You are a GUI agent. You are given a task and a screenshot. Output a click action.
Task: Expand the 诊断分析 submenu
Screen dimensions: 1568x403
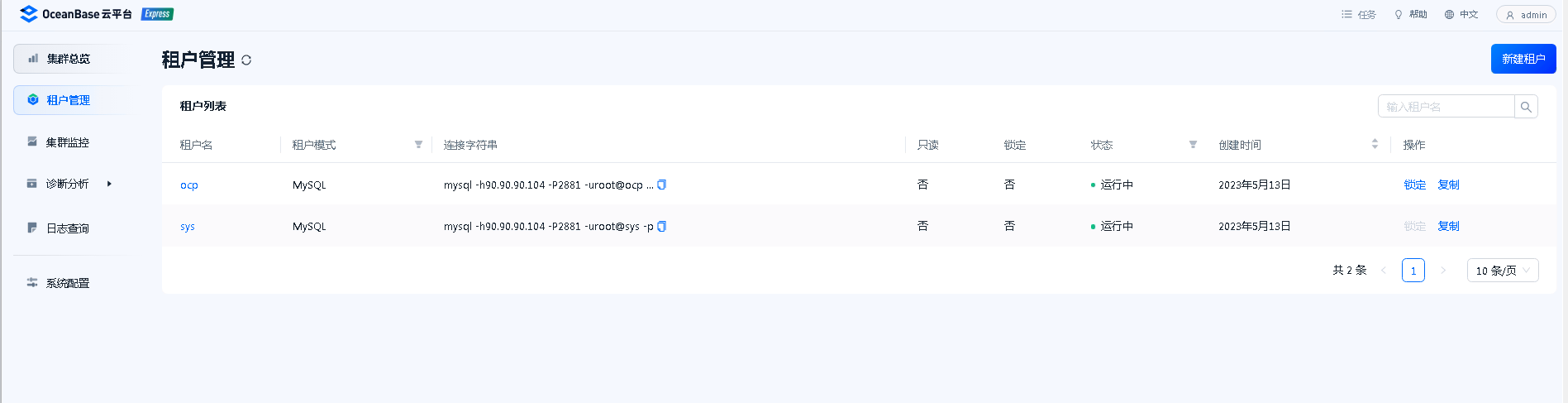point(109,184)
